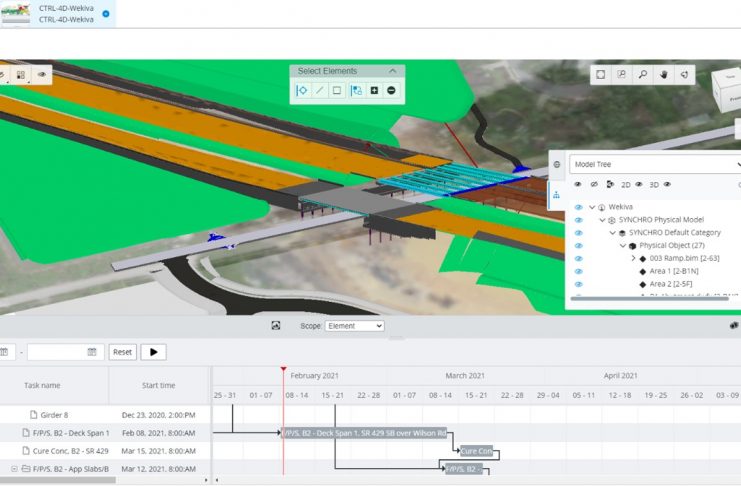The width and height of the screenshot is (741, 486).
Task: Click the add-to-selection plus icon
Action: coord(374,91)
